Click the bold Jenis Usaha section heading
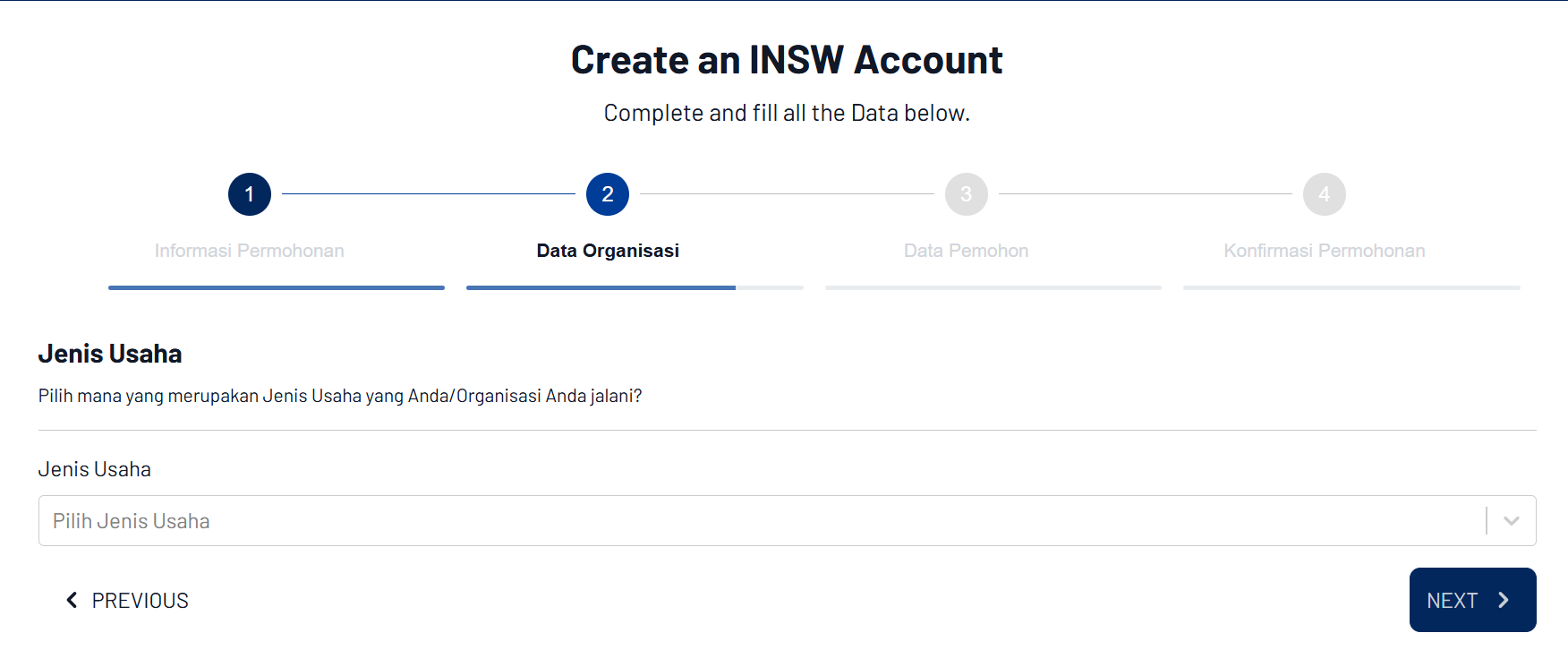This screenshot has width=1568, height=650. point(110,354)
